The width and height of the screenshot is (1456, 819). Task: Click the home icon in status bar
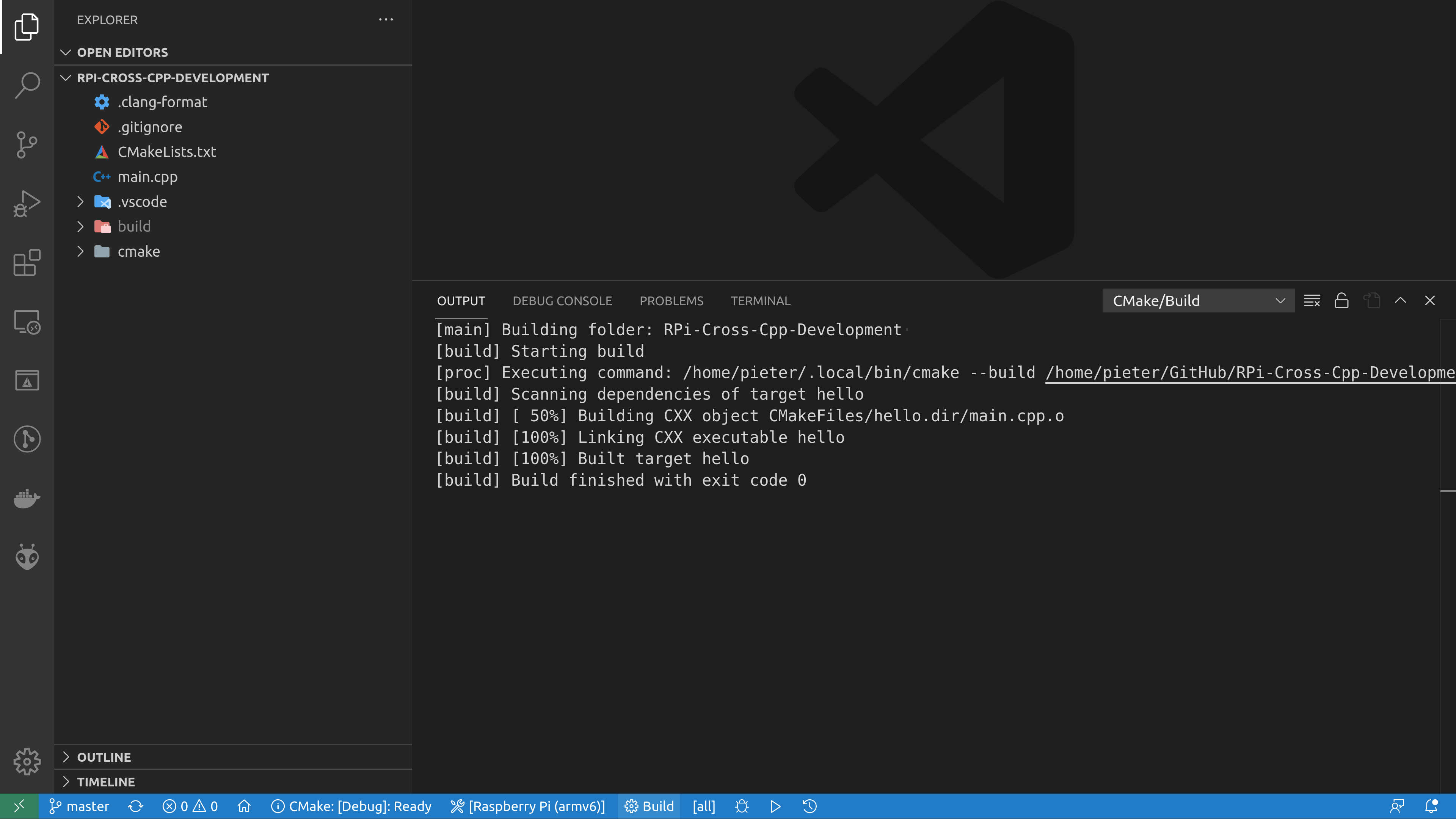coord(244,806)
